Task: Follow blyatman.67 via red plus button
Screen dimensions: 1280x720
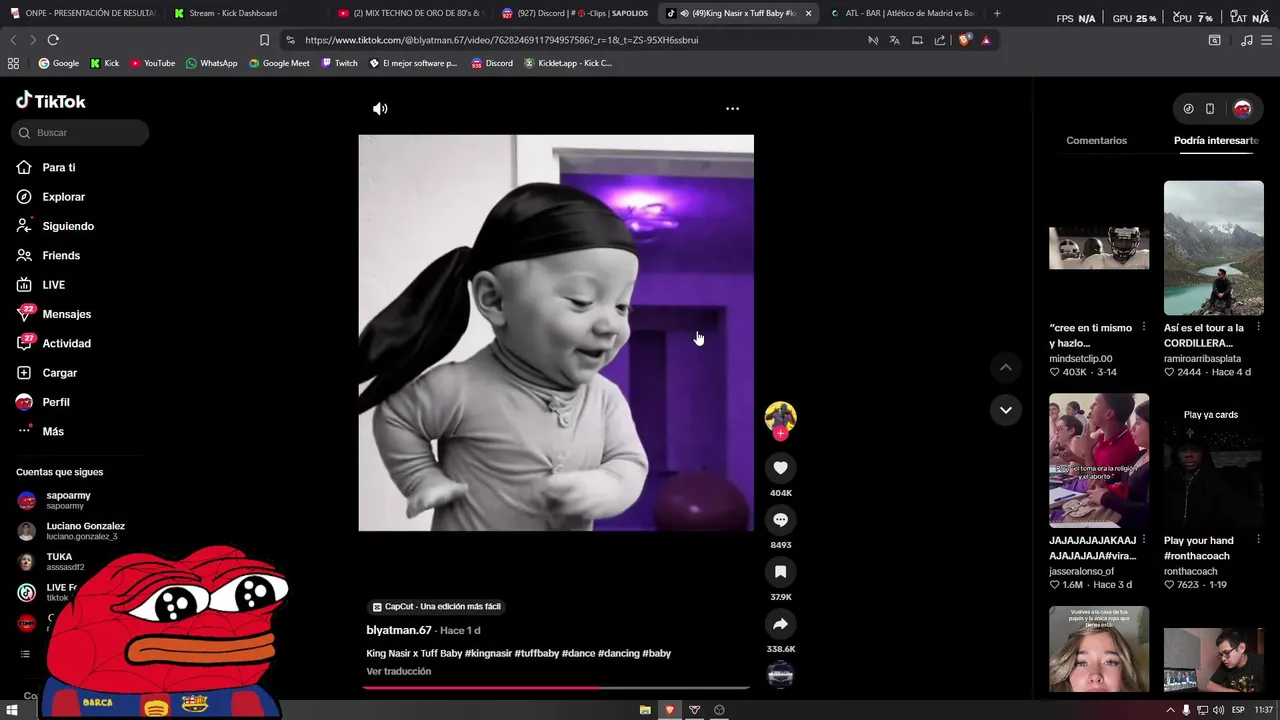Action: coord(780,433)
